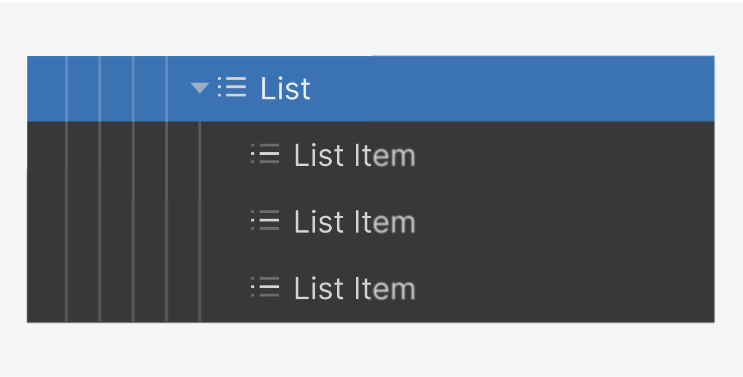Select the first List Item label
Screen dimensions: 743x377
[354, 155]
